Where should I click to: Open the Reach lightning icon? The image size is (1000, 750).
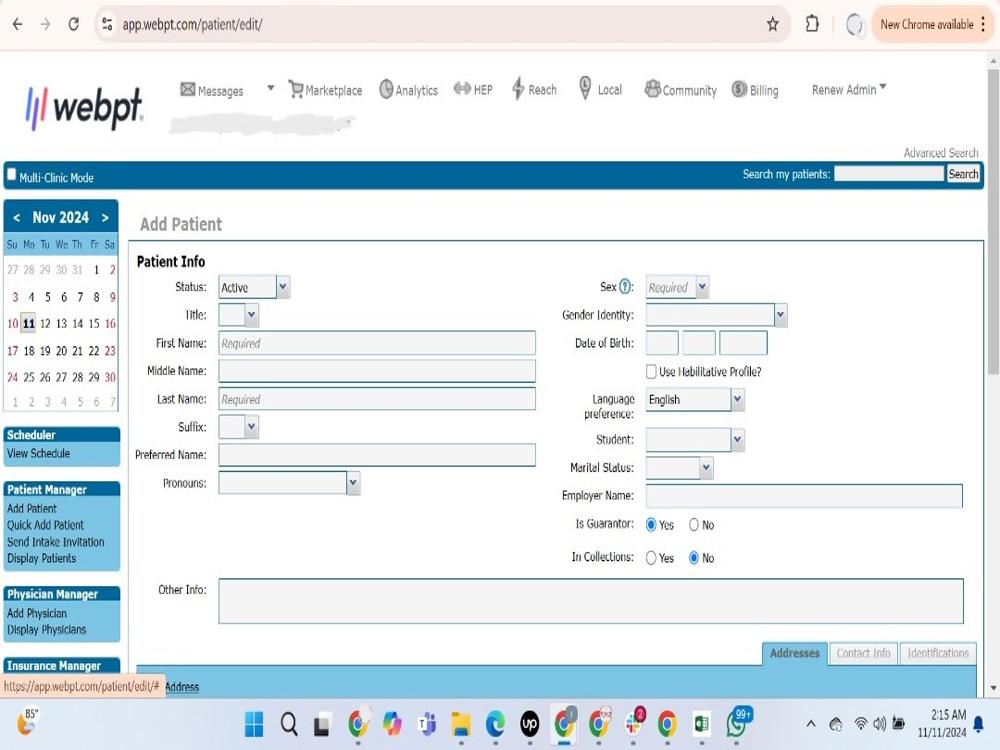pos(518,89)
